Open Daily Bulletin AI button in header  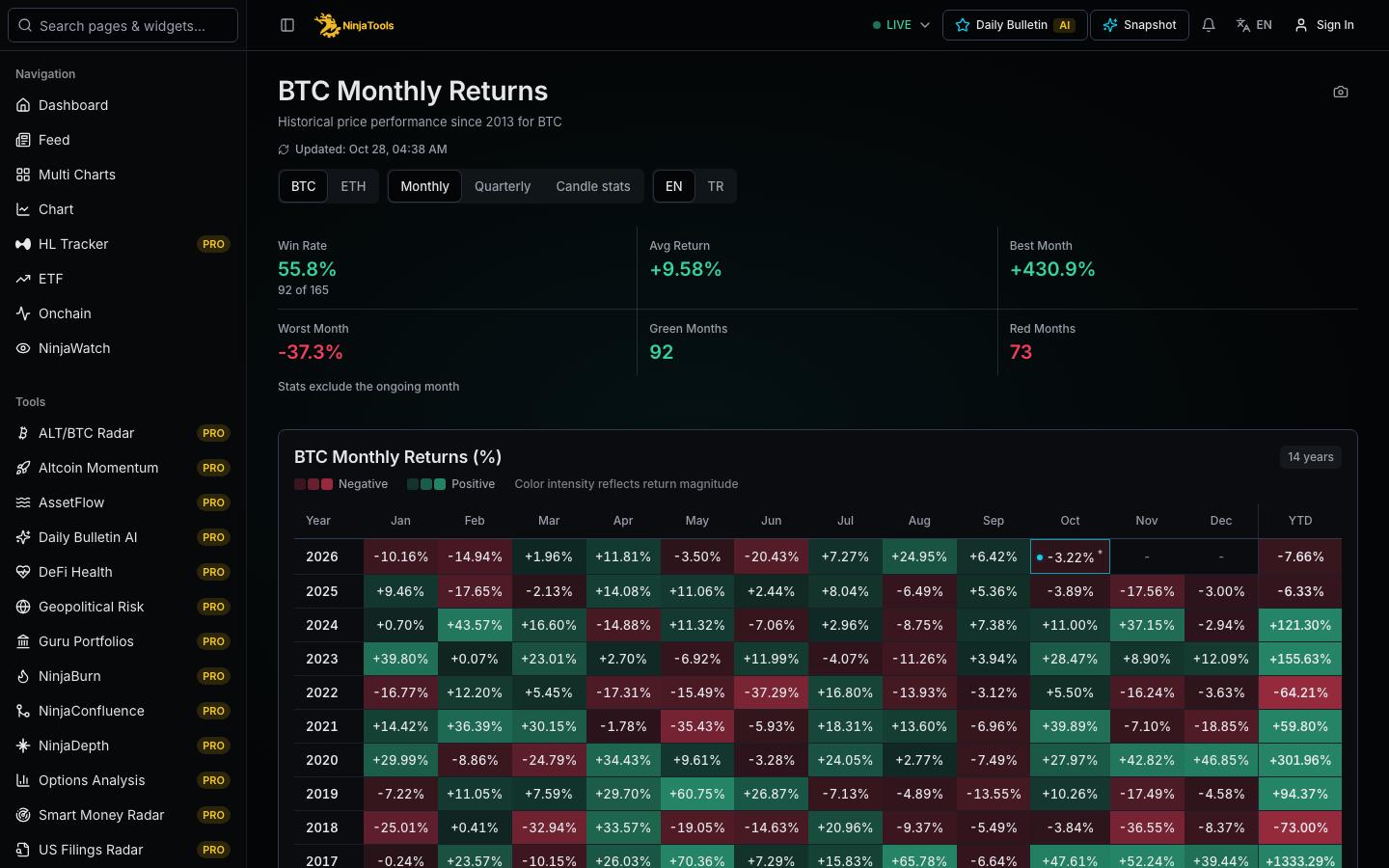(x=1015, y=25)
